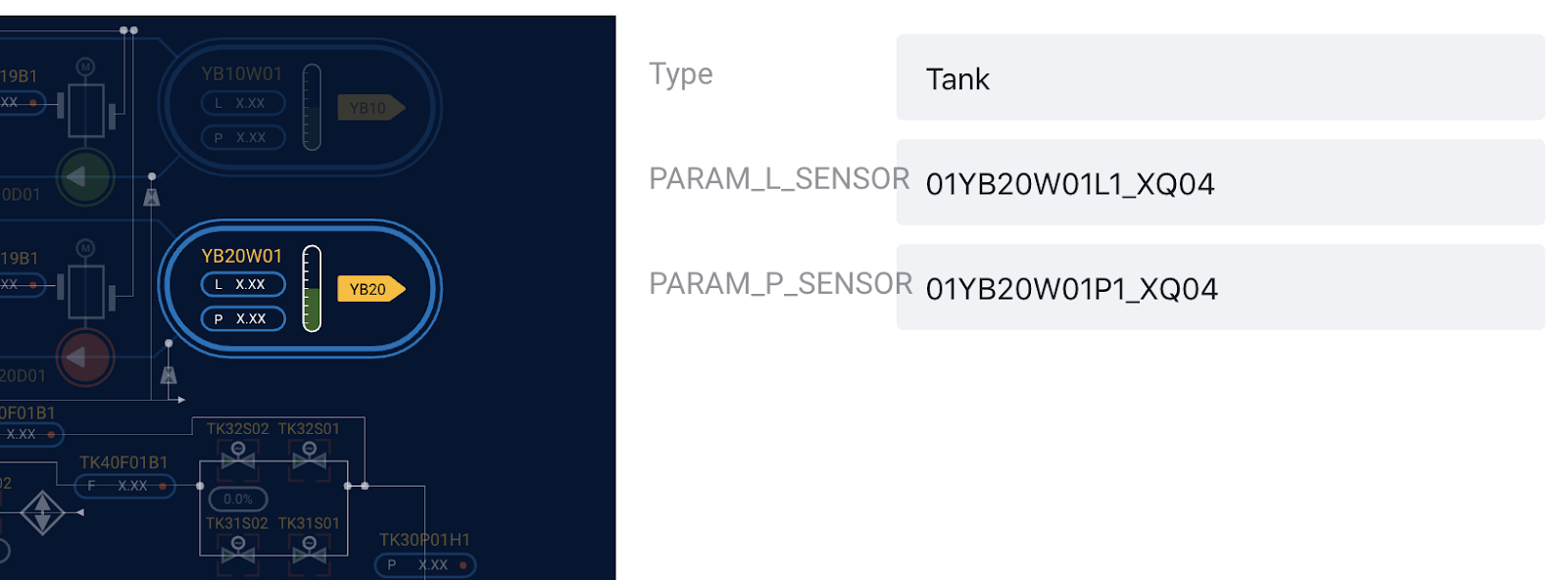The image size is (1568, 580).
Task: Click the YB20W01 level L readout
Action: pos(243,284)
